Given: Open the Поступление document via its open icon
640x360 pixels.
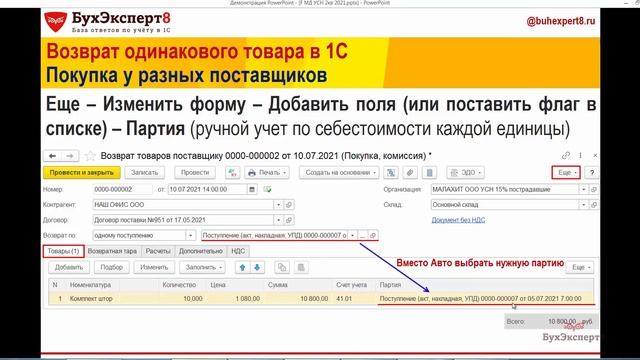Looking at the screenshot, I should (373, 236).
